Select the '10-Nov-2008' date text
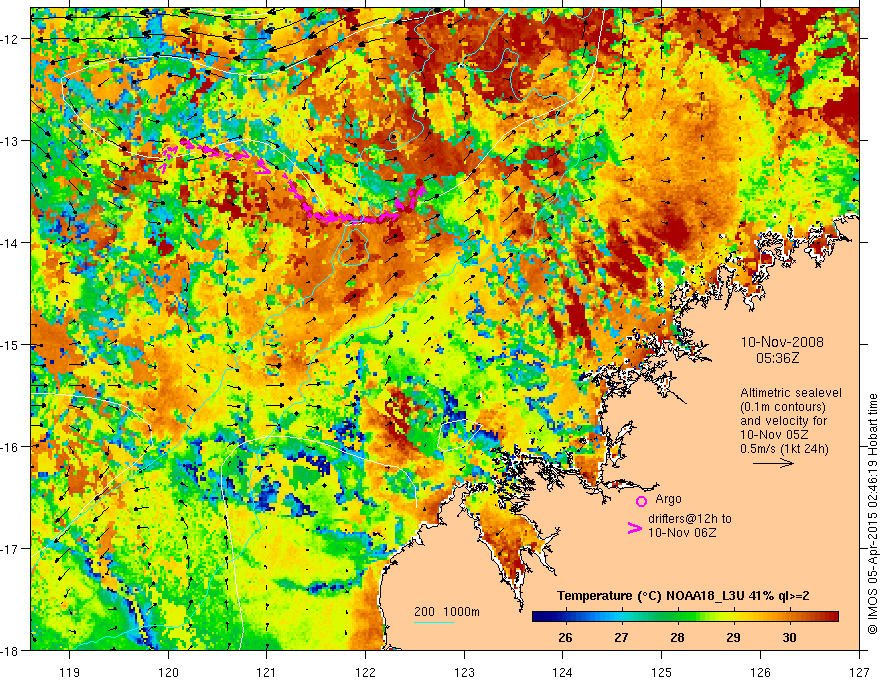The height and width of the screenshot is (680, 880). tap(782, 342)
